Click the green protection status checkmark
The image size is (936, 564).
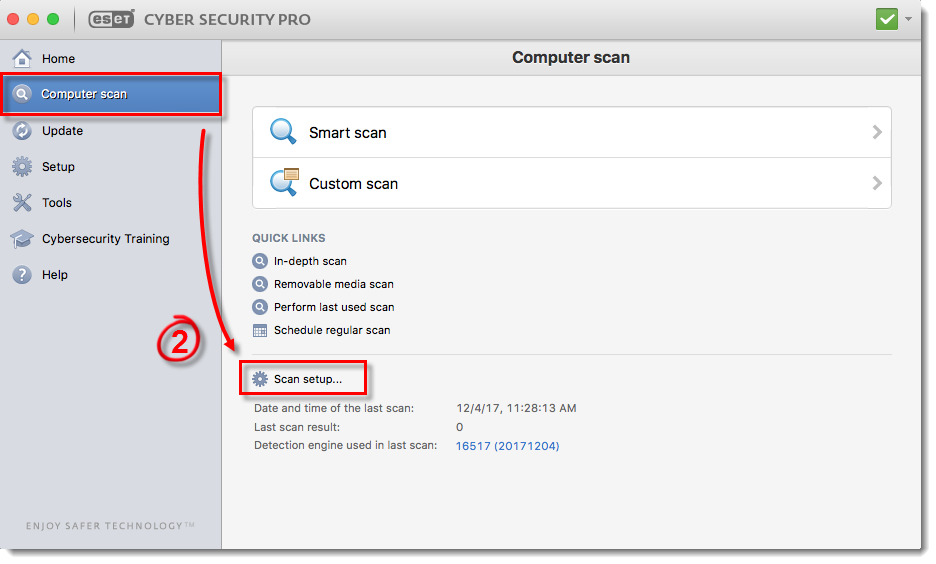pyautogui.click(x=886, y=19)
